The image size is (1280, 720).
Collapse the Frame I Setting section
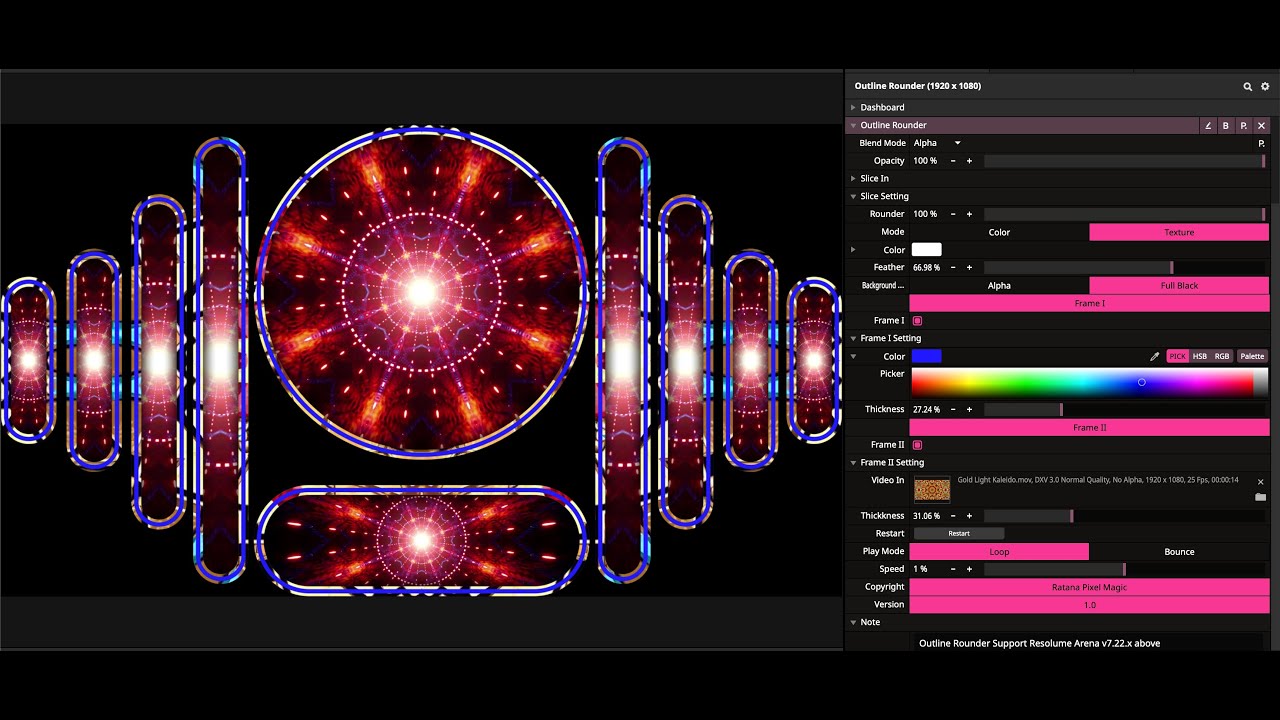click(x=853, y=339)
